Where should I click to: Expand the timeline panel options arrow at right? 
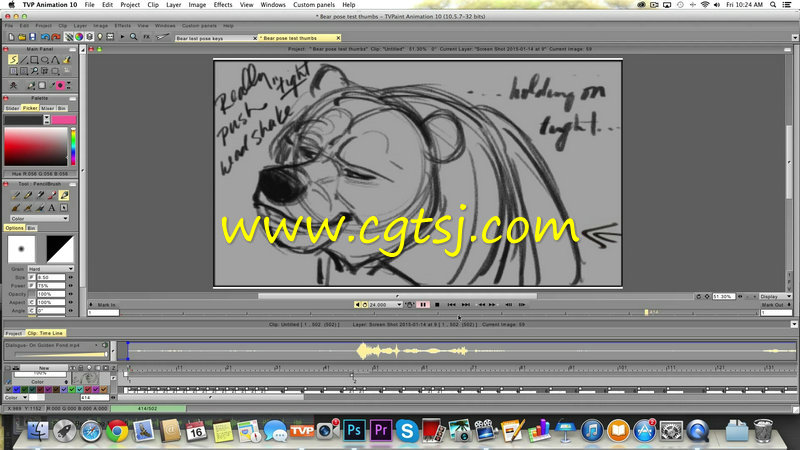point(794,324)
